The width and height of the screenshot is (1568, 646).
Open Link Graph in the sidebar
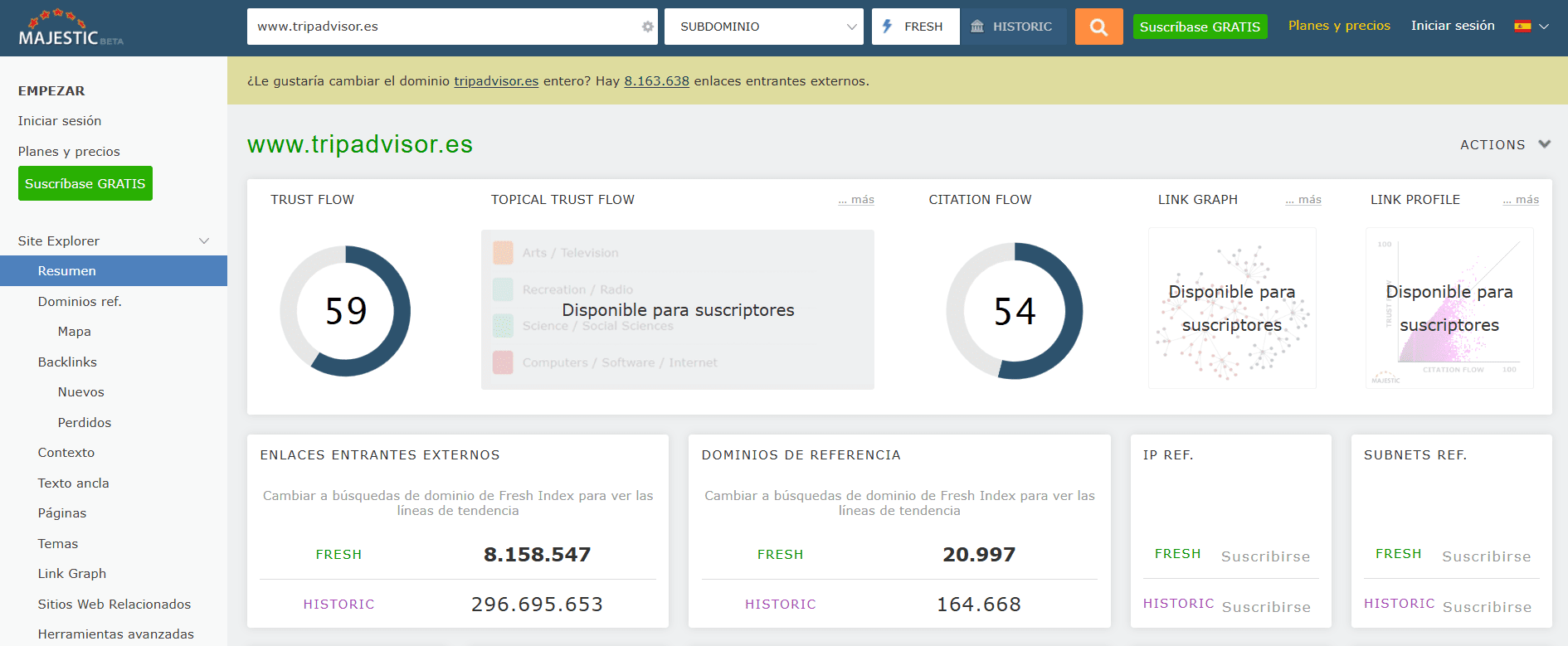(72, 574)
